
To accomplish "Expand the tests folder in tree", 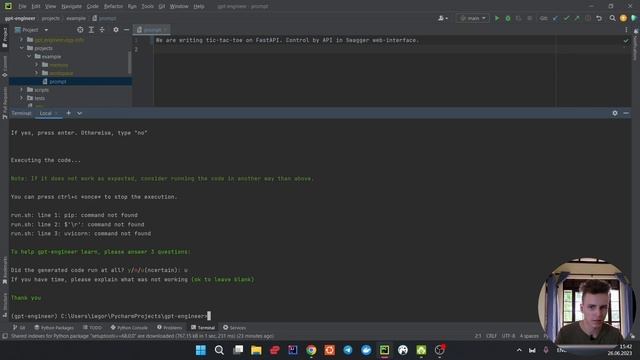I will click(x=22, y=98).
